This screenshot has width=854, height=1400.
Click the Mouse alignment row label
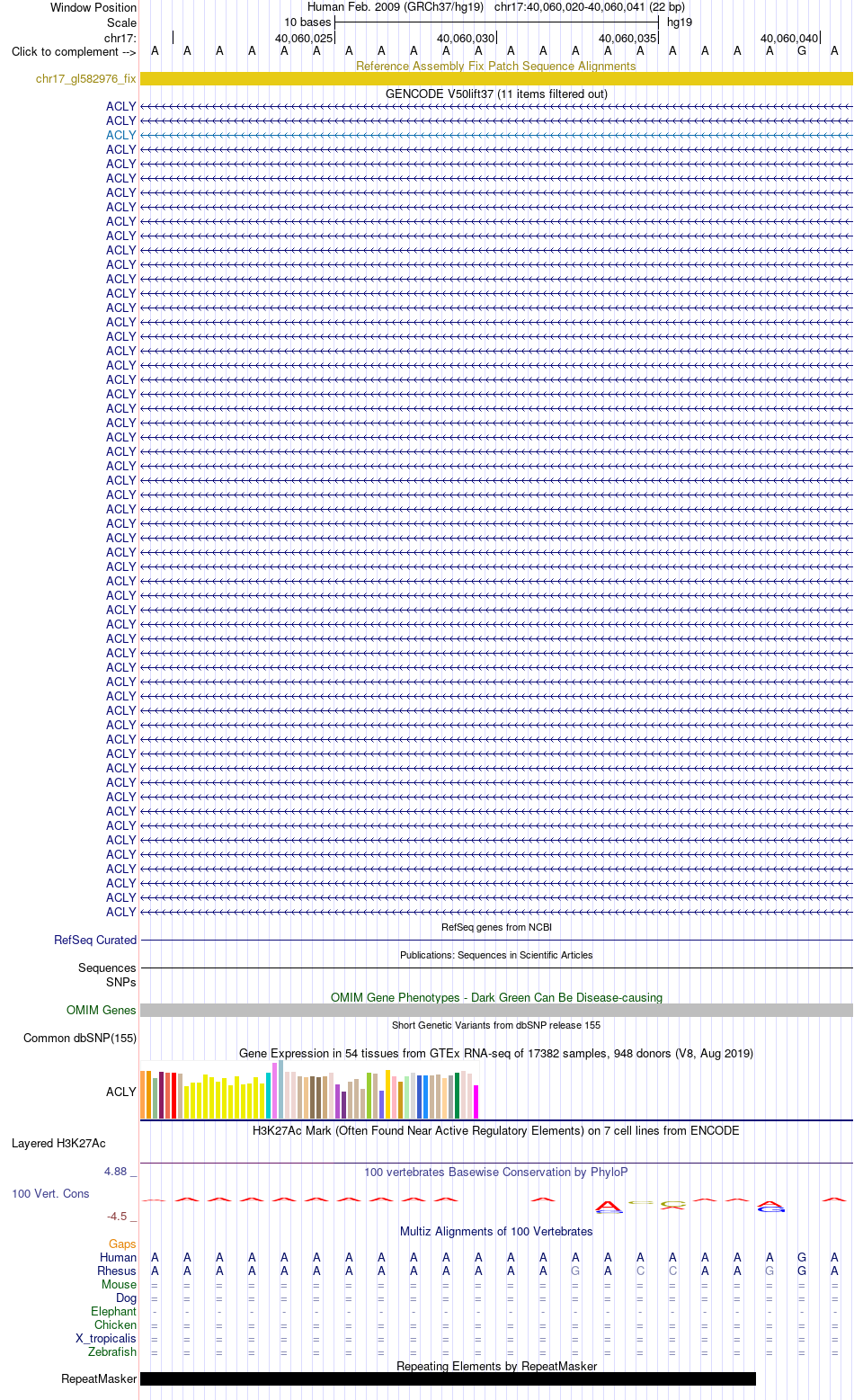(x=119, y=1284)
